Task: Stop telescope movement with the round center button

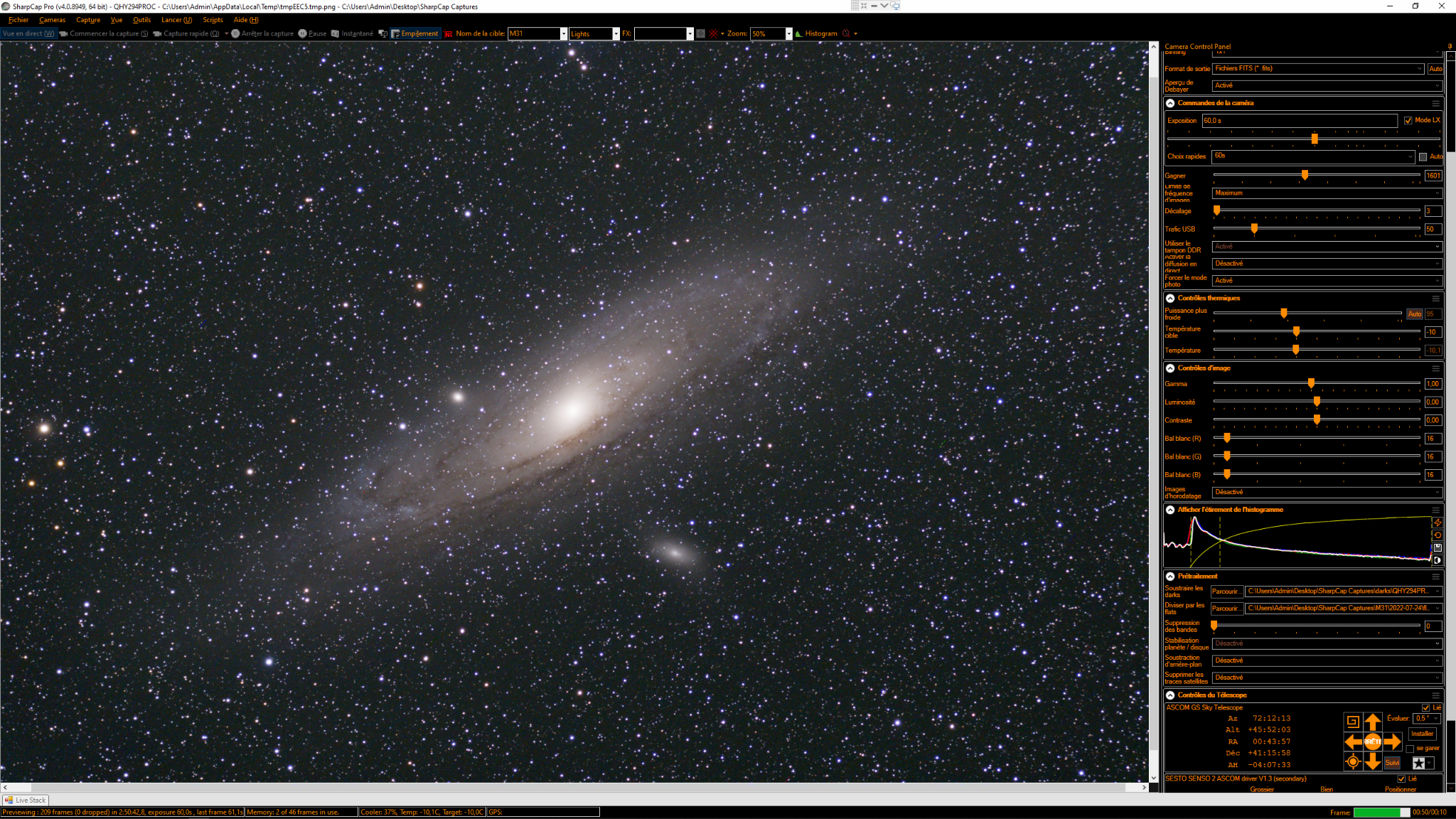Action: (x=1373, y=742)
